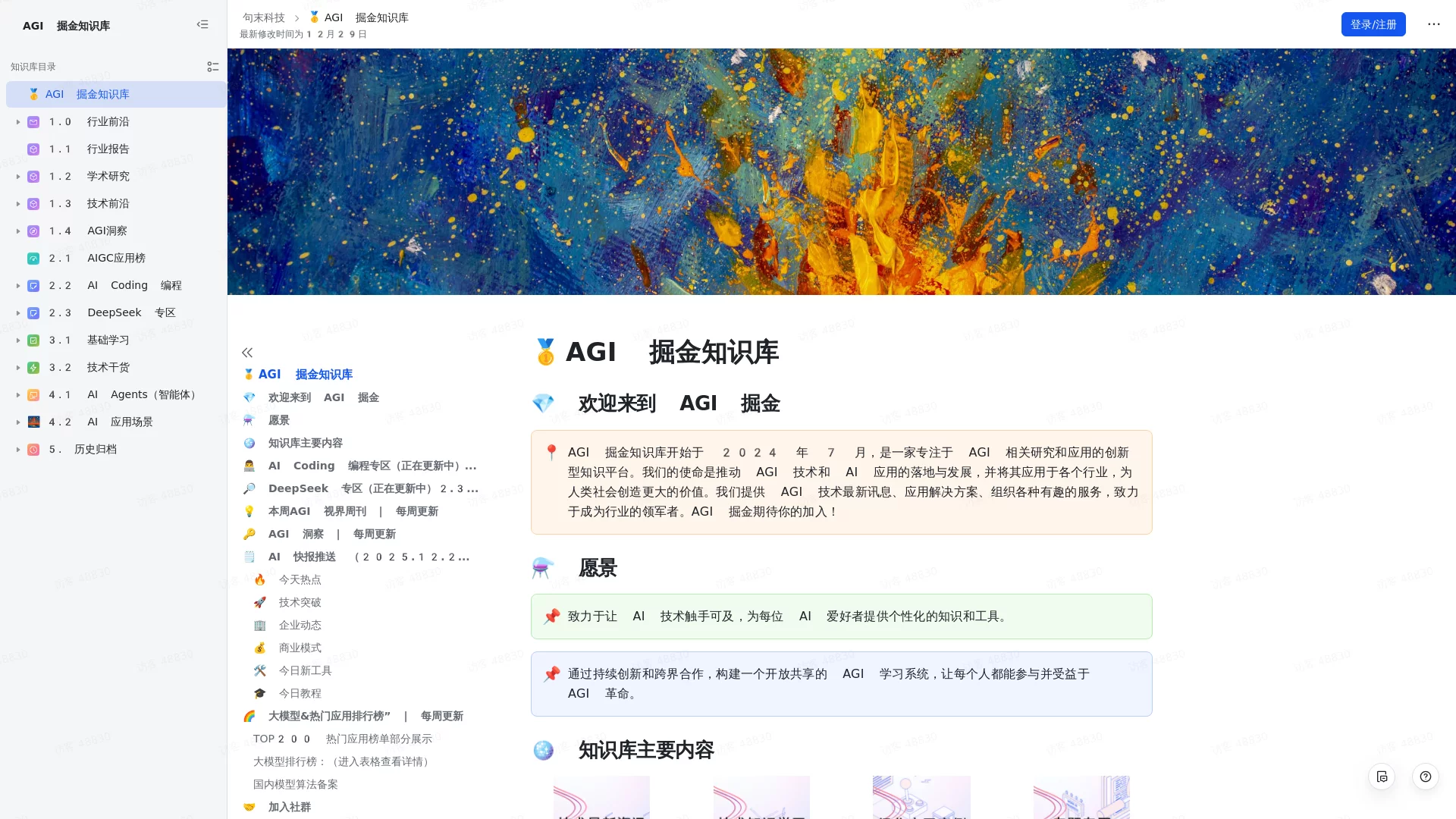
Task: Click the rainbow icon before 大模型&热门应用排行榜
Action: click(250, 716)
